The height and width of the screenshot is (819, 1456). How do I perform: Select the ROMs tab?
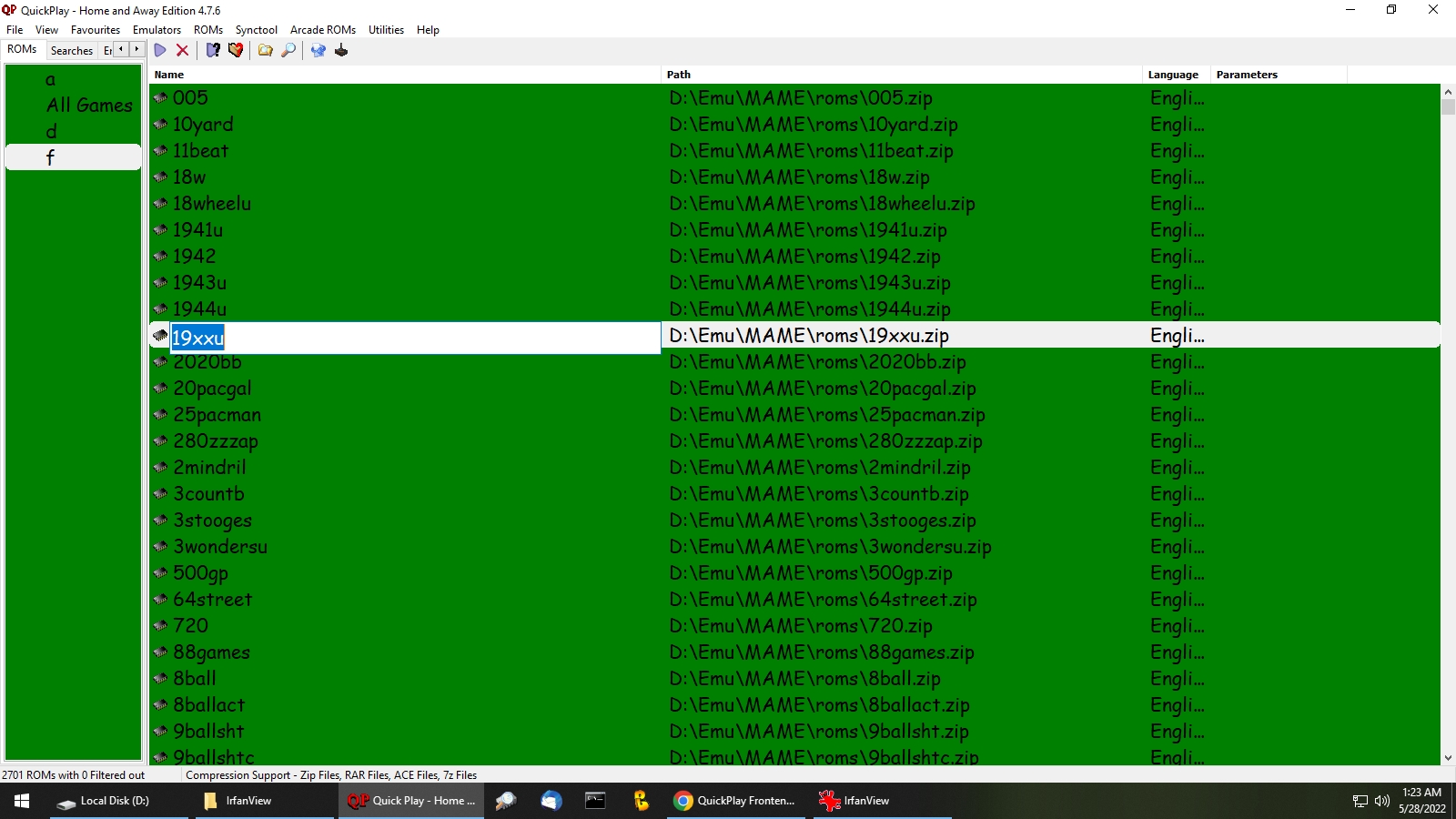(22, 49)
